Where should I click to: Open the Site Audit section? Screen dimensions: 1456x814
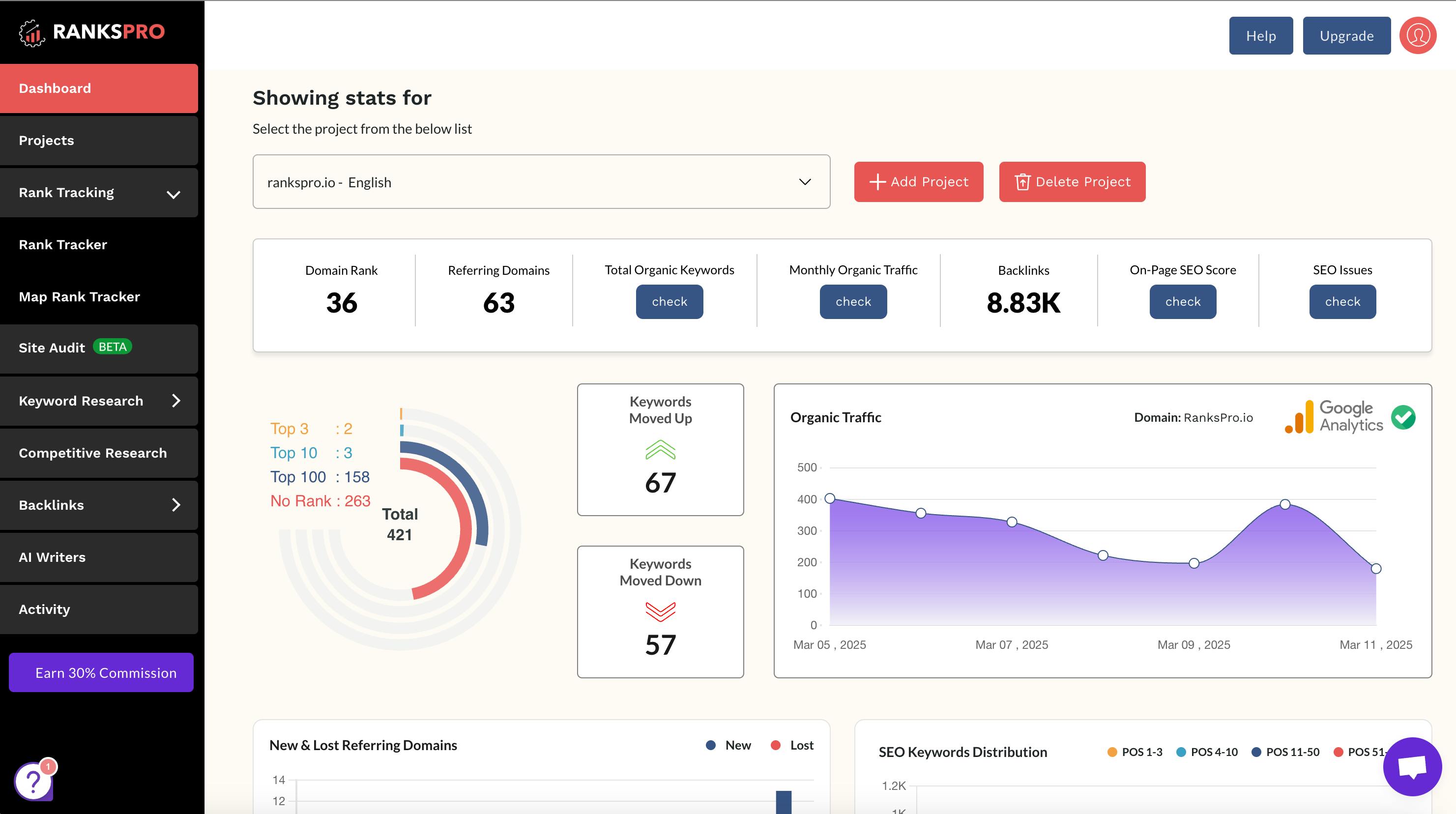[x=99, y=348]
